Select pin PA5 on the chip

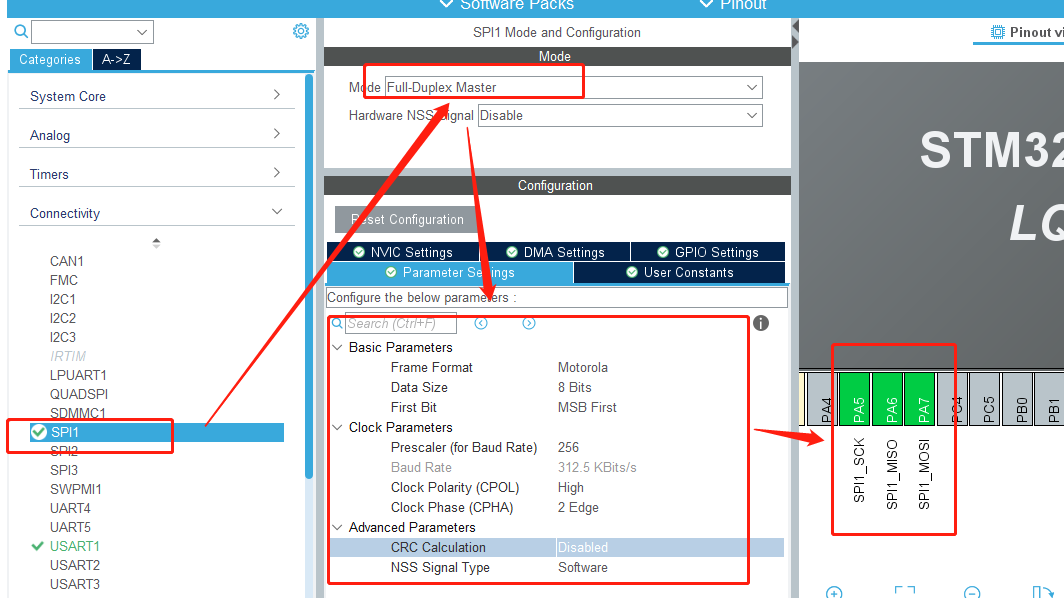click(x=855, y=399)
